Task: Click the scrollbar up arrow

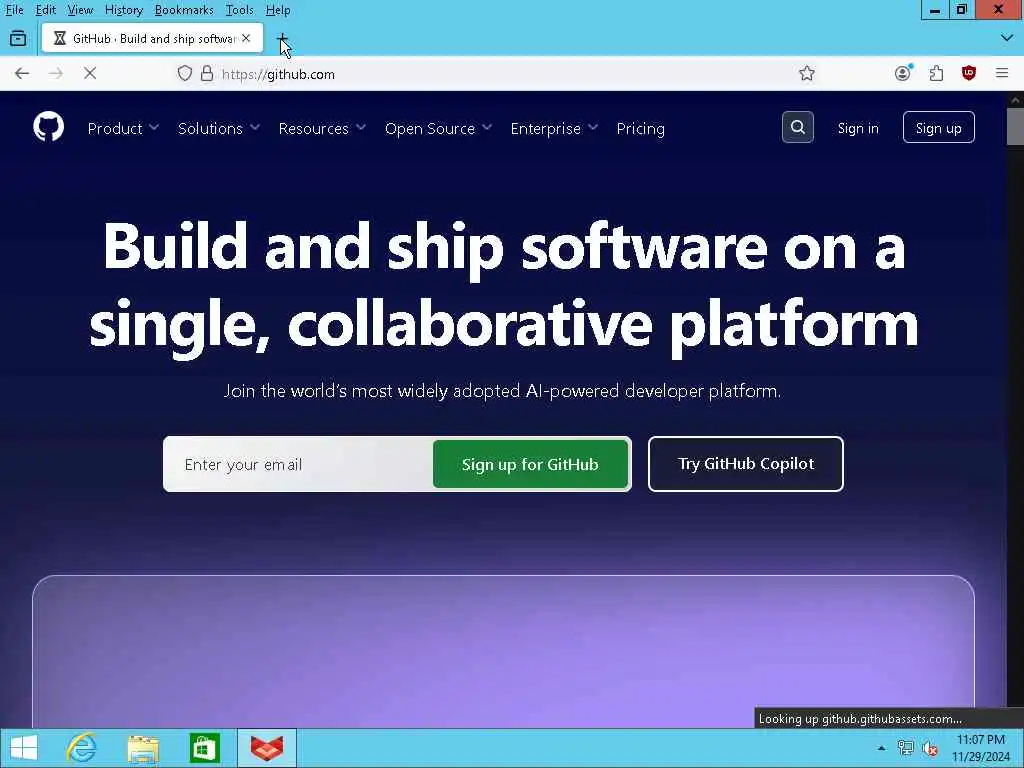Action: click(1015, 99)
